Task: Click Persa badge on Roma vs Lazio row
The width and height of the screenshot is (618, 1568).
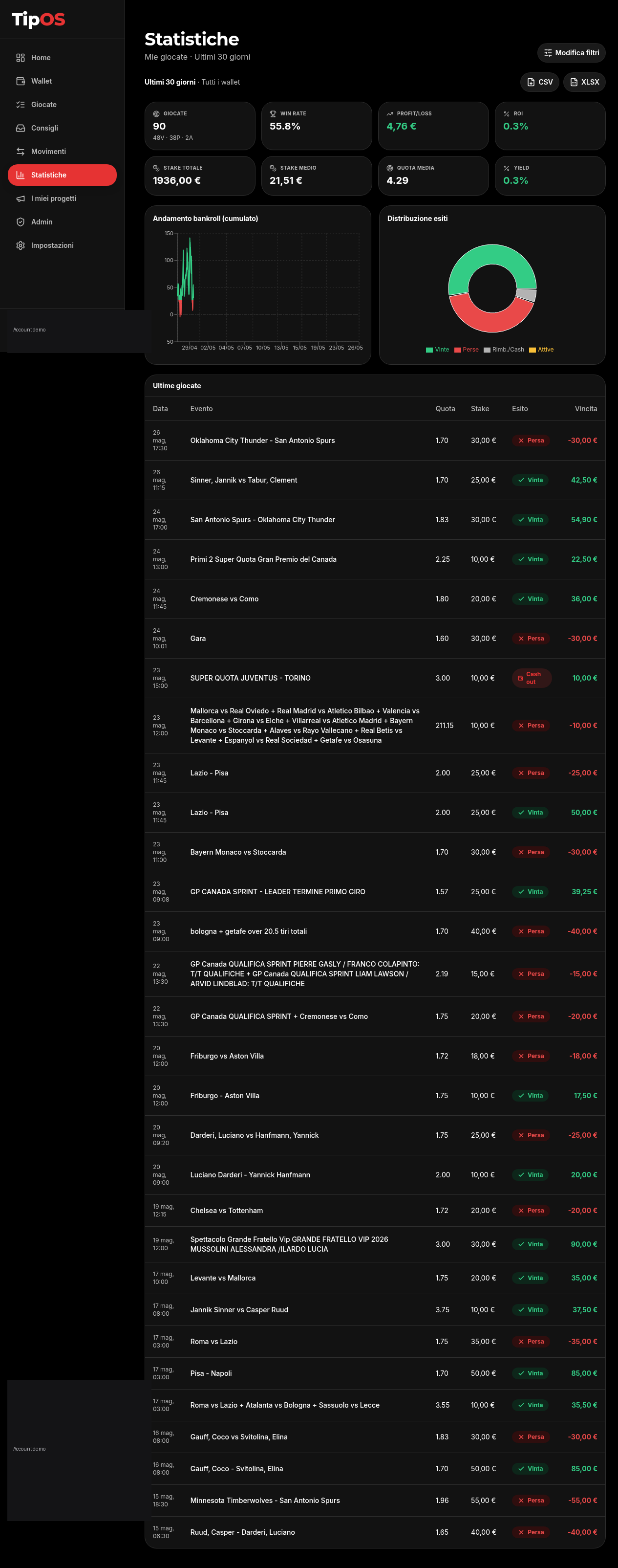Action: pyautogui.click(x=531, y=1342)
